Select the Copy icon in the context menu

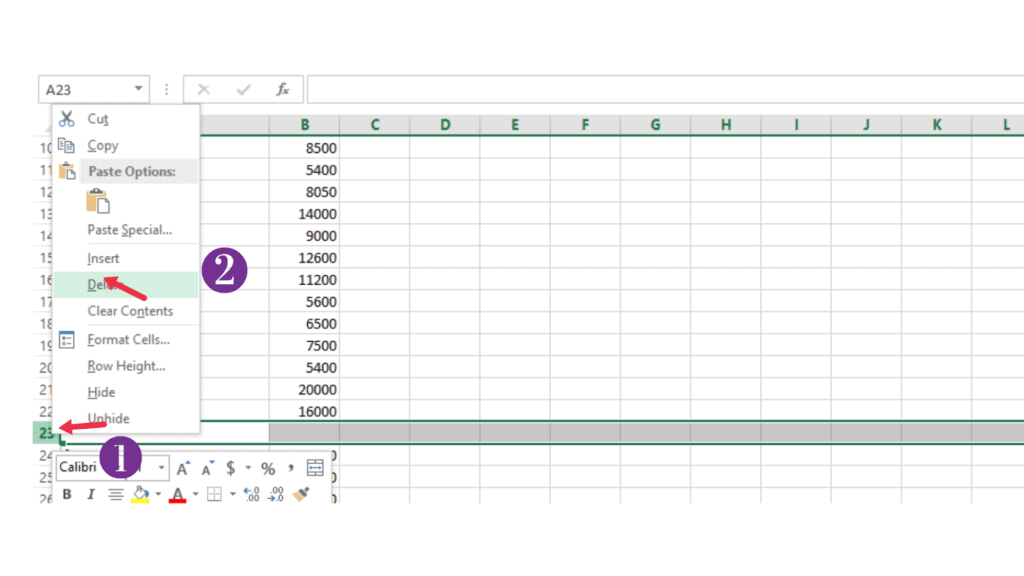[69, 145]
